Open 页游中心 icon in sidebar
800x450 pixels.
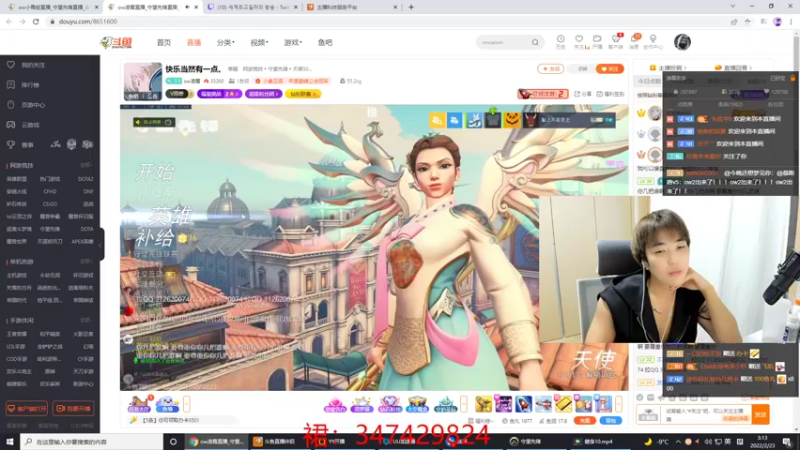click(x=11, y=105)
